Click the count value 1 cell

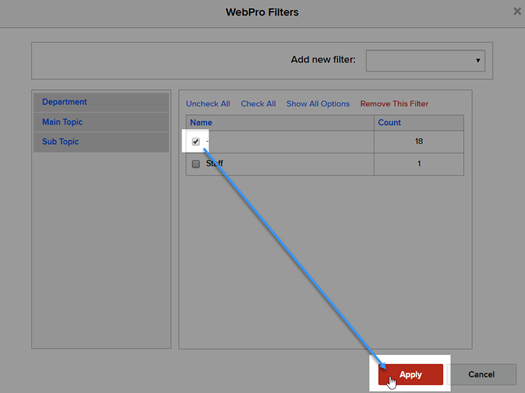(419, 164)
